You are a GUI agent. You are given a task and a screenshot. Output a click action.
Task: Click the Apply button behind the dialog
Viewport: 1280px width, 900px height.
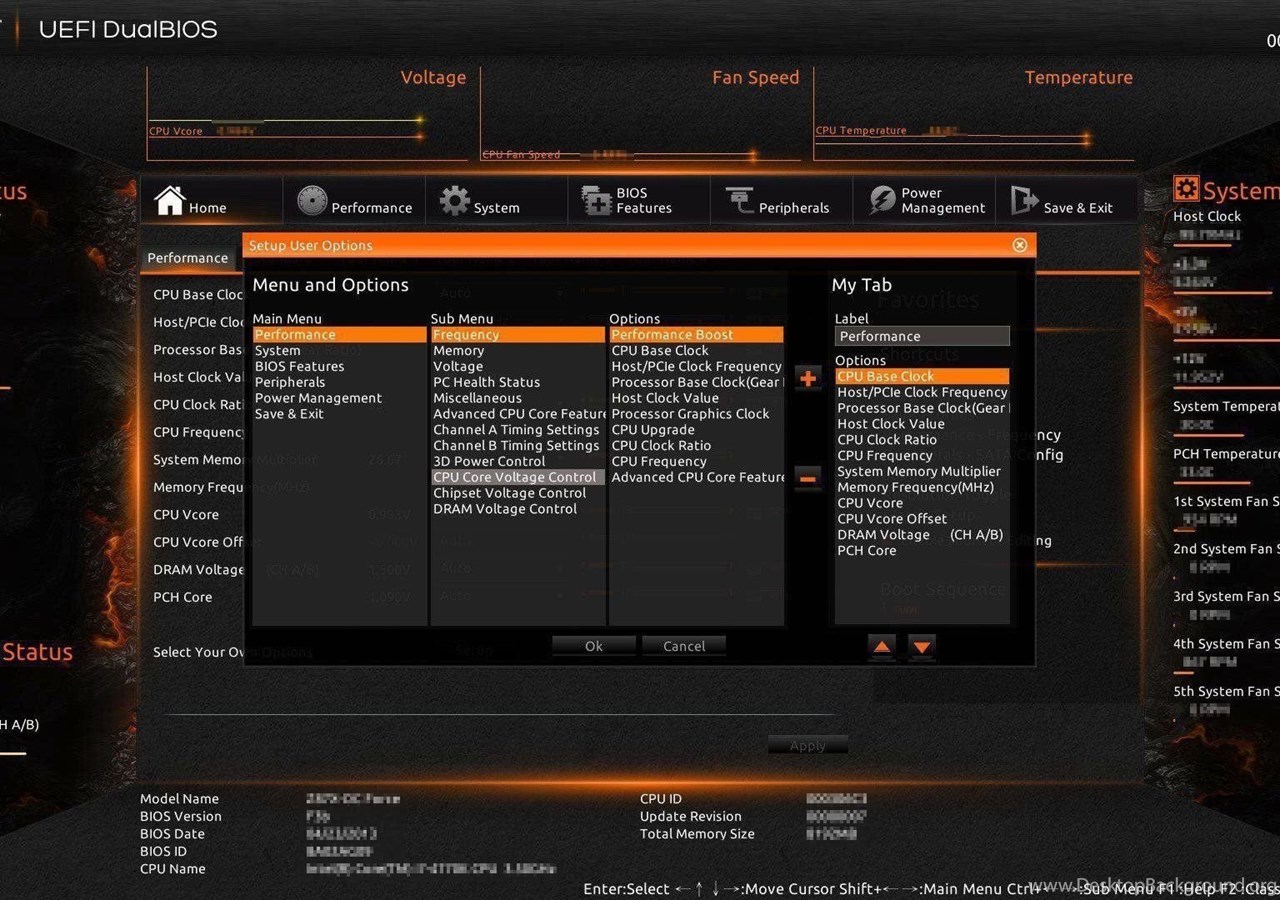point(808,745)
